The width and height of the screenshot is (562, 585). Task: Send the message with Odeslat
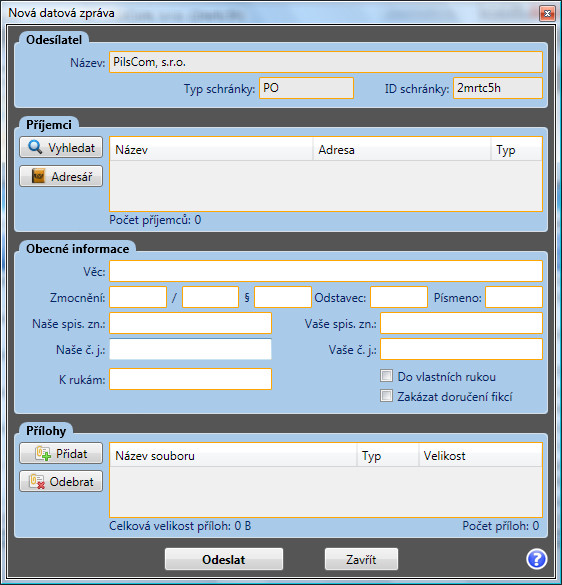click(x=224, y=559)
